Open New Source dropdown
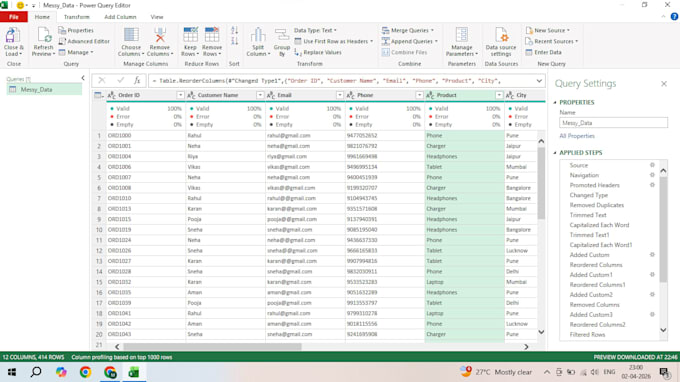The height and width of the screenshot is (382, 680). pyautogui.click(x=548, y=30)
